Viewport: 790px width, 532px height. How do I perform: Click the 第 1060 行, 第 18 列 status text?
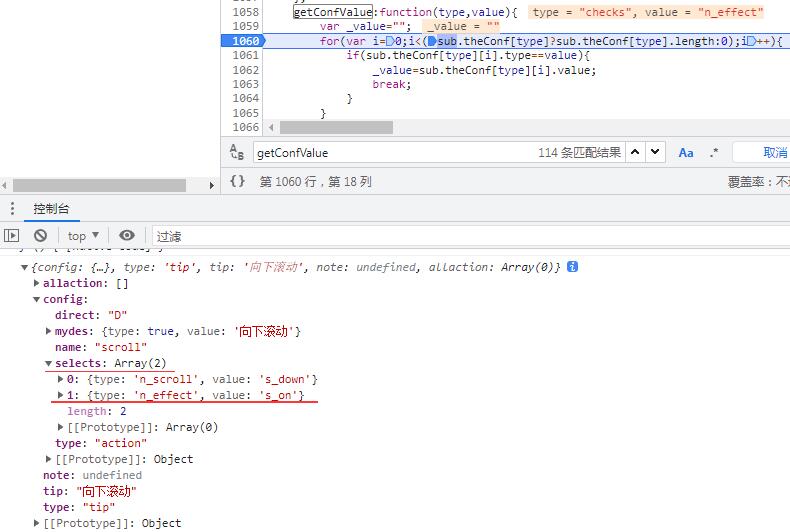pos(315,181)
